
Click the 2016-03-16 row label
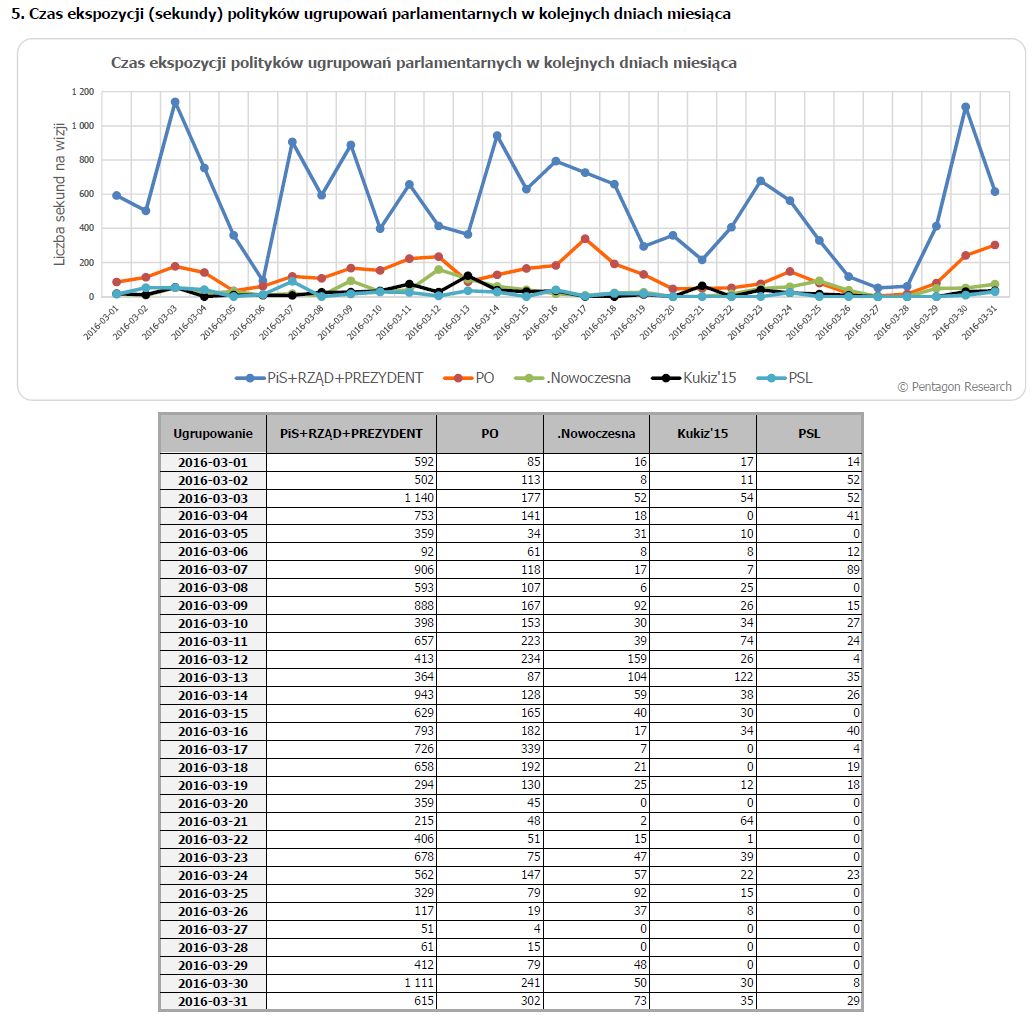point(213,731)
